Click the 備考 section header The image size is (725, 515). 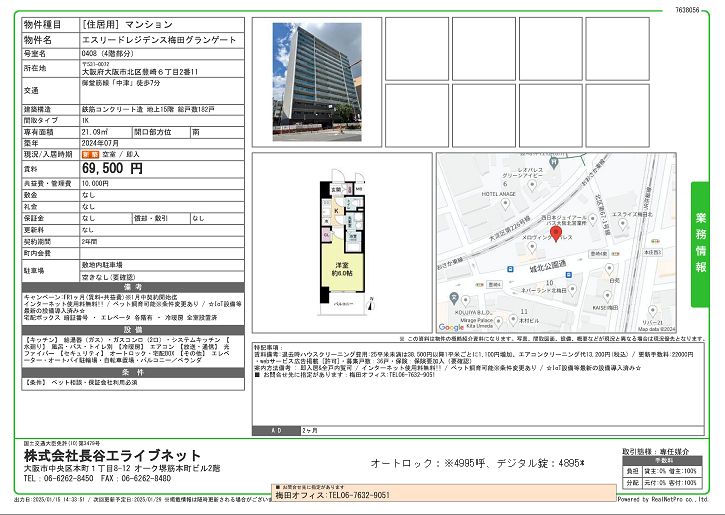click(x=133, y=288)
